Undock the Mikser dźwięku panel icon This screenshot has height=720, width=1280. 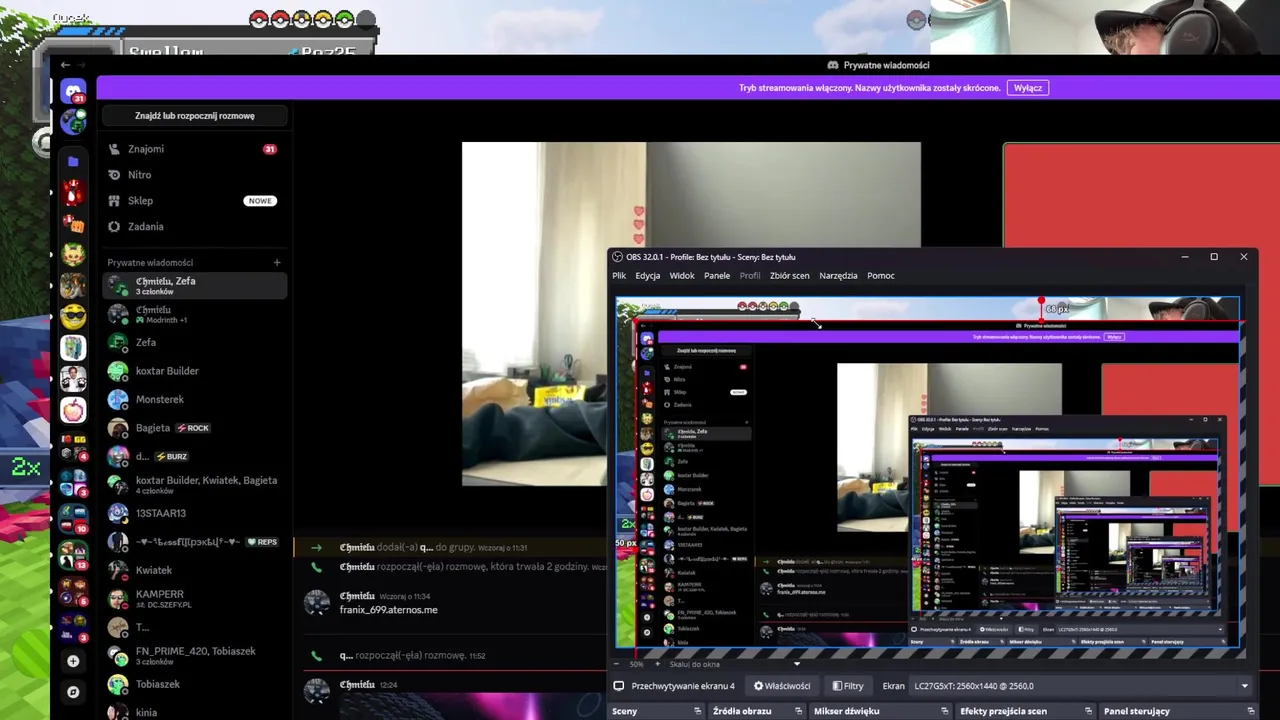pos(944,711)
